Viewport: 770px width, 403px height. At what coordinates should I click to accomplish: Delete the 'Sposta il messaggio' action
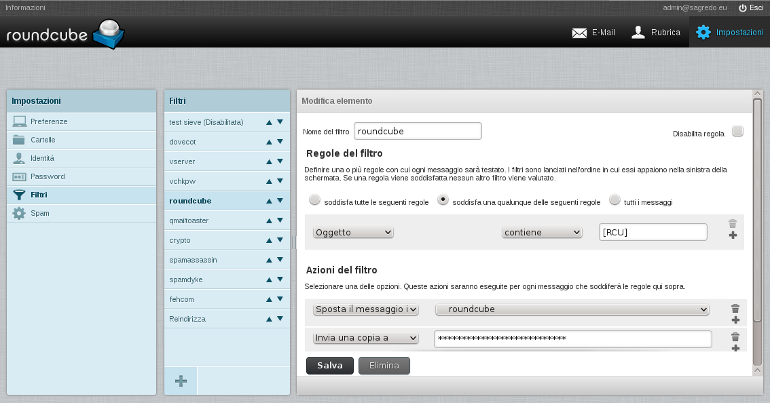pyautogui.click(x=735, y=308)
